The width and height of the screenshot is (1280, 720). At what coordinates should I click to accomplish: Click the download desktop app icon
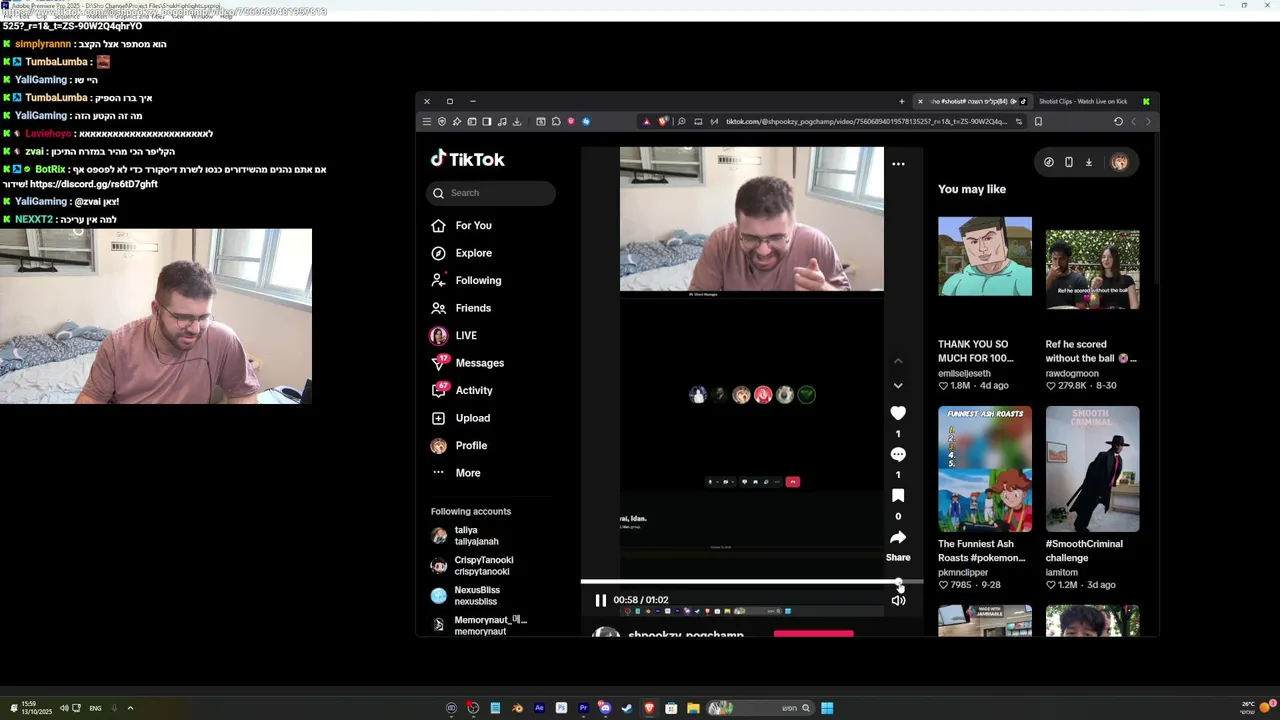[x=1088, y=162]
